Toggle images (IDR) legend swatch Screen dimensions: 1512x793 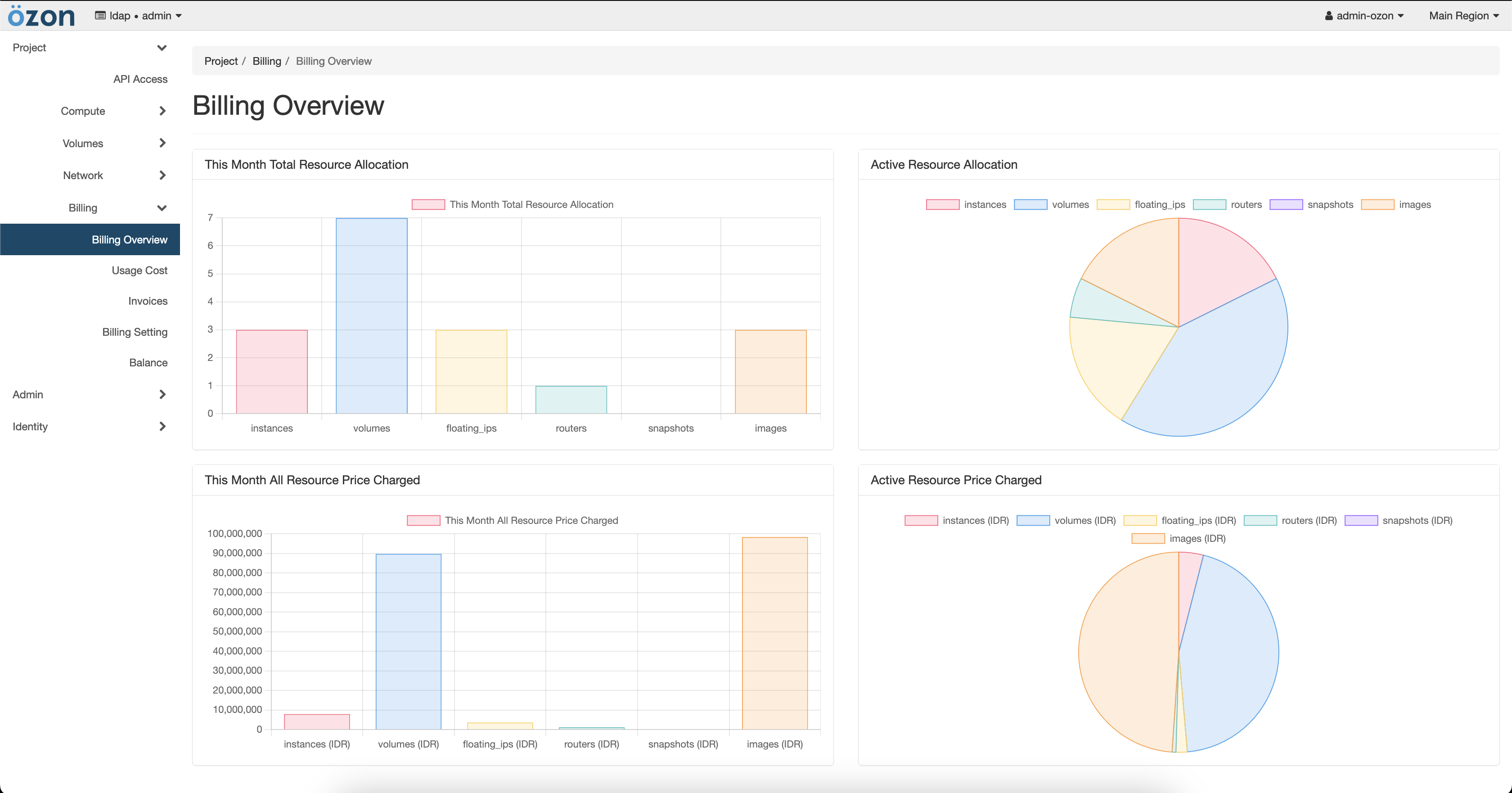point(1148,538)
